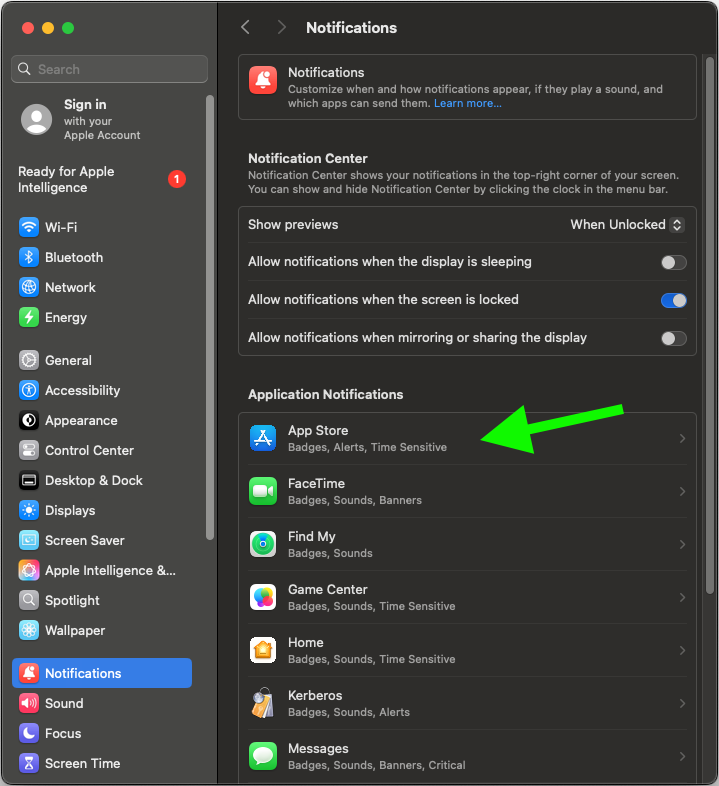Image resolution: width=719 pixels, height=786 pixels.
Task: Click the sidebar vertical scrollbar
Action: 210,317
